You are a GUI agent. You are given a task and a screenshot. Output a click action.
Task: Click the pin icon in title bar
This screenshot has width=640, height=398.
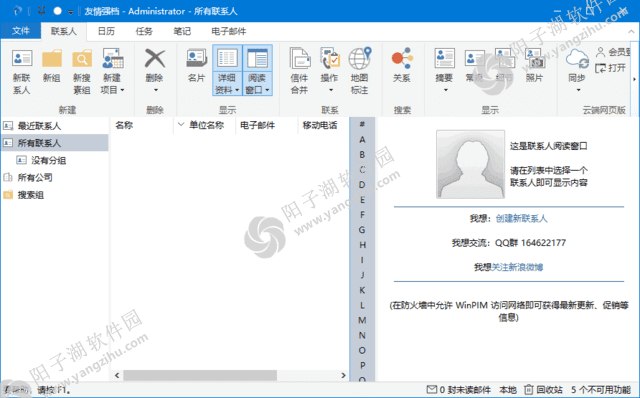41,11
